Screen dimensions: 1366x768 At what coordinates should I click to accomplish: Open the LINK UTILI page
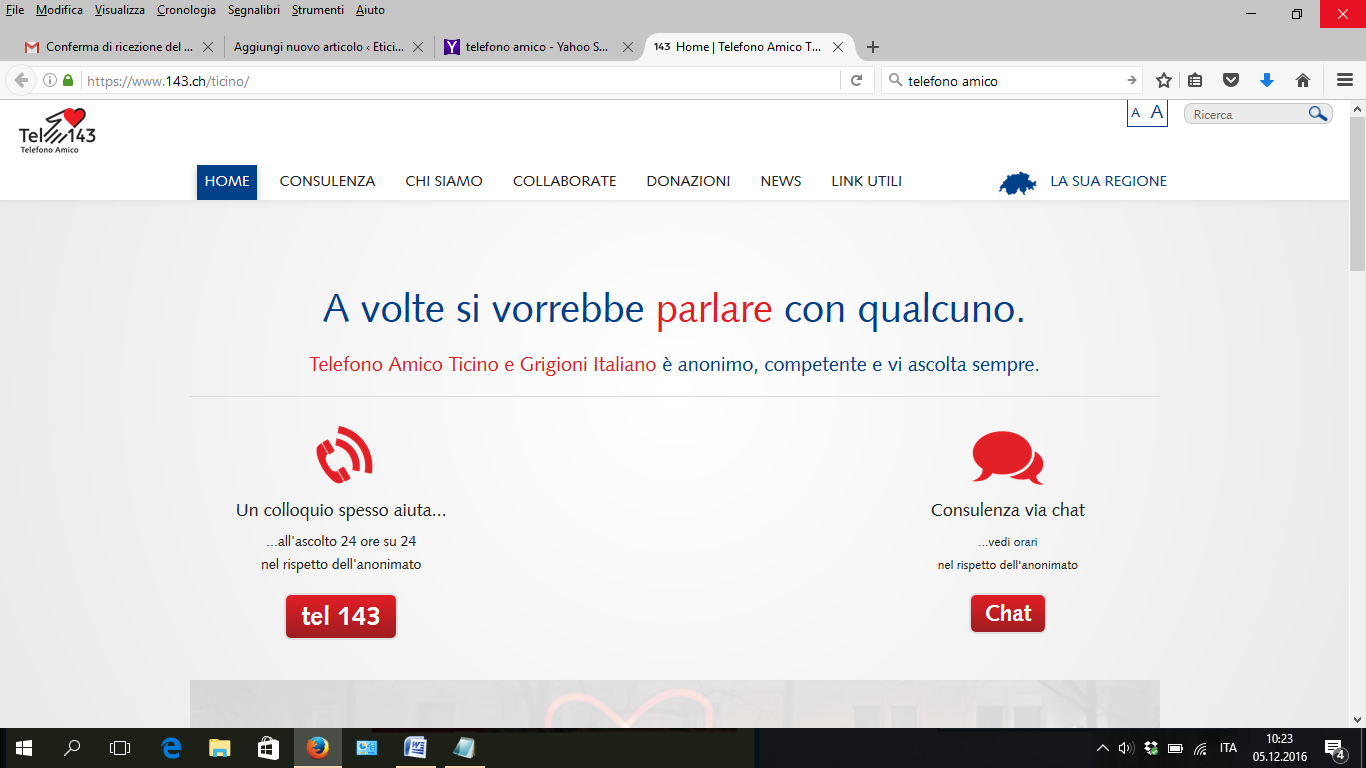tap(866, 182)
